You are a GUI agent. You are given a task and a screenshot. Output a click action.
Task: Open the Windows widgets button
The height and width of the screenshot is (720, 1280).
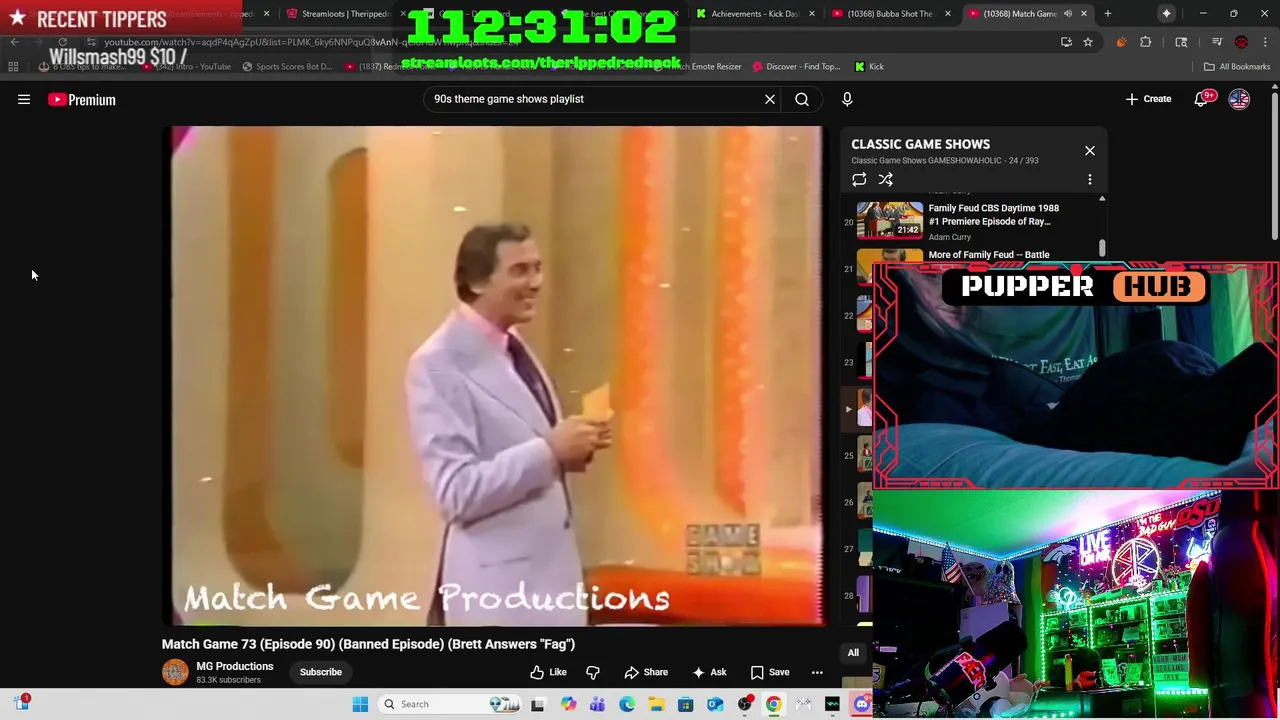pos(22,704)
